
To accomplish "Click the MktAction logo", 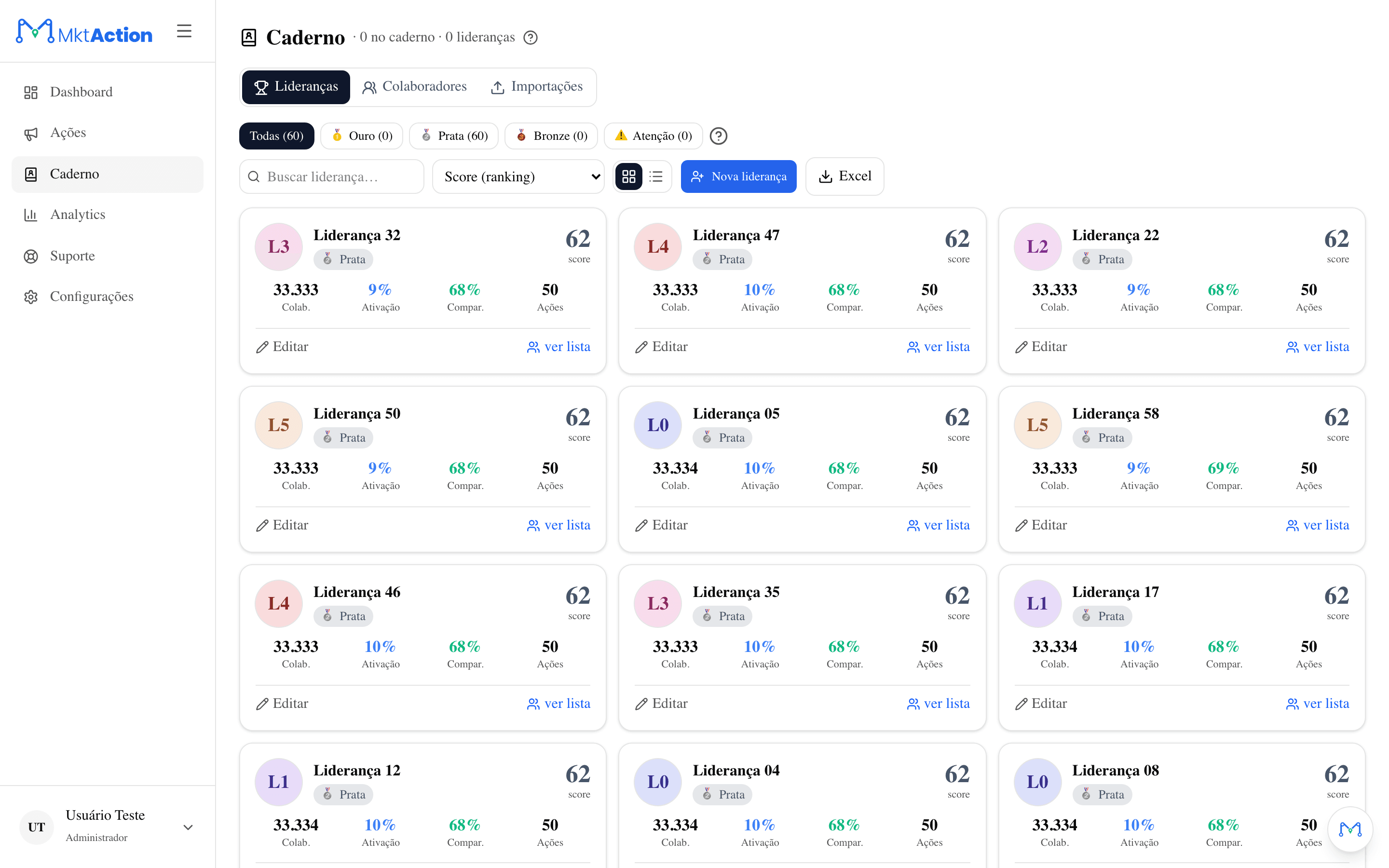I will 84,31.
